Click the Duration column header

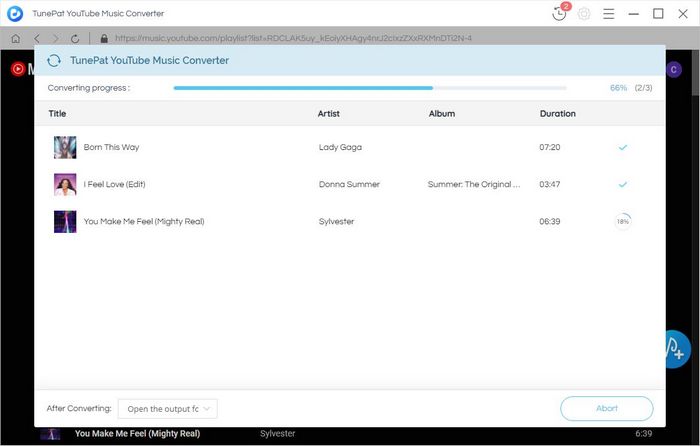[x=558, y=113]
